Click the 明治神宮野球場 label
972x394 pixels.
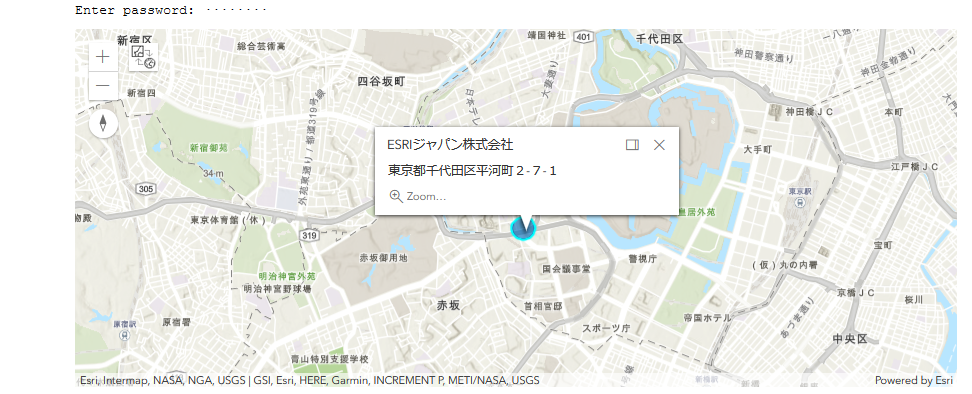pyautogui.click(x=277, y=289)
